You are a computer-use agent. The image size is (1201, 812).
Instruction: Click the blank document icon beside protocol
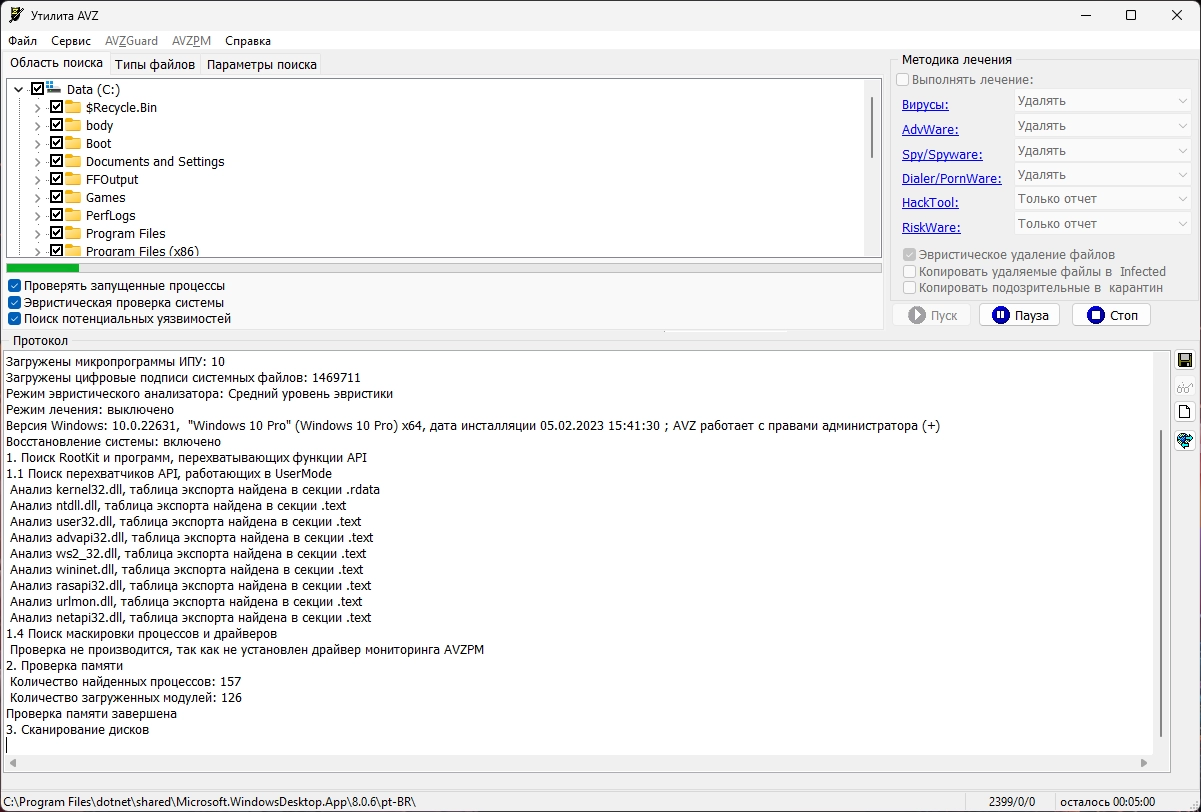click(1185, 413)
